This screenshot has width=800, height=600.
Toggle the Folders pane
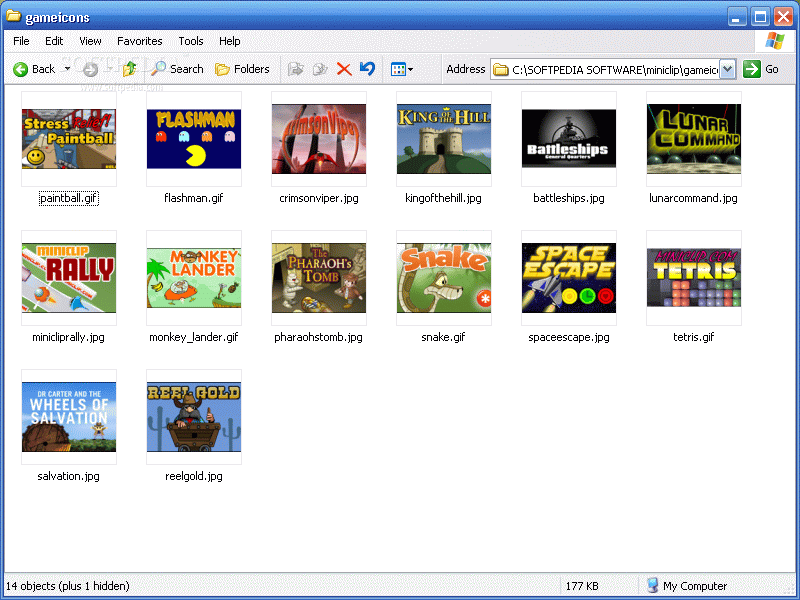[242, 69]
